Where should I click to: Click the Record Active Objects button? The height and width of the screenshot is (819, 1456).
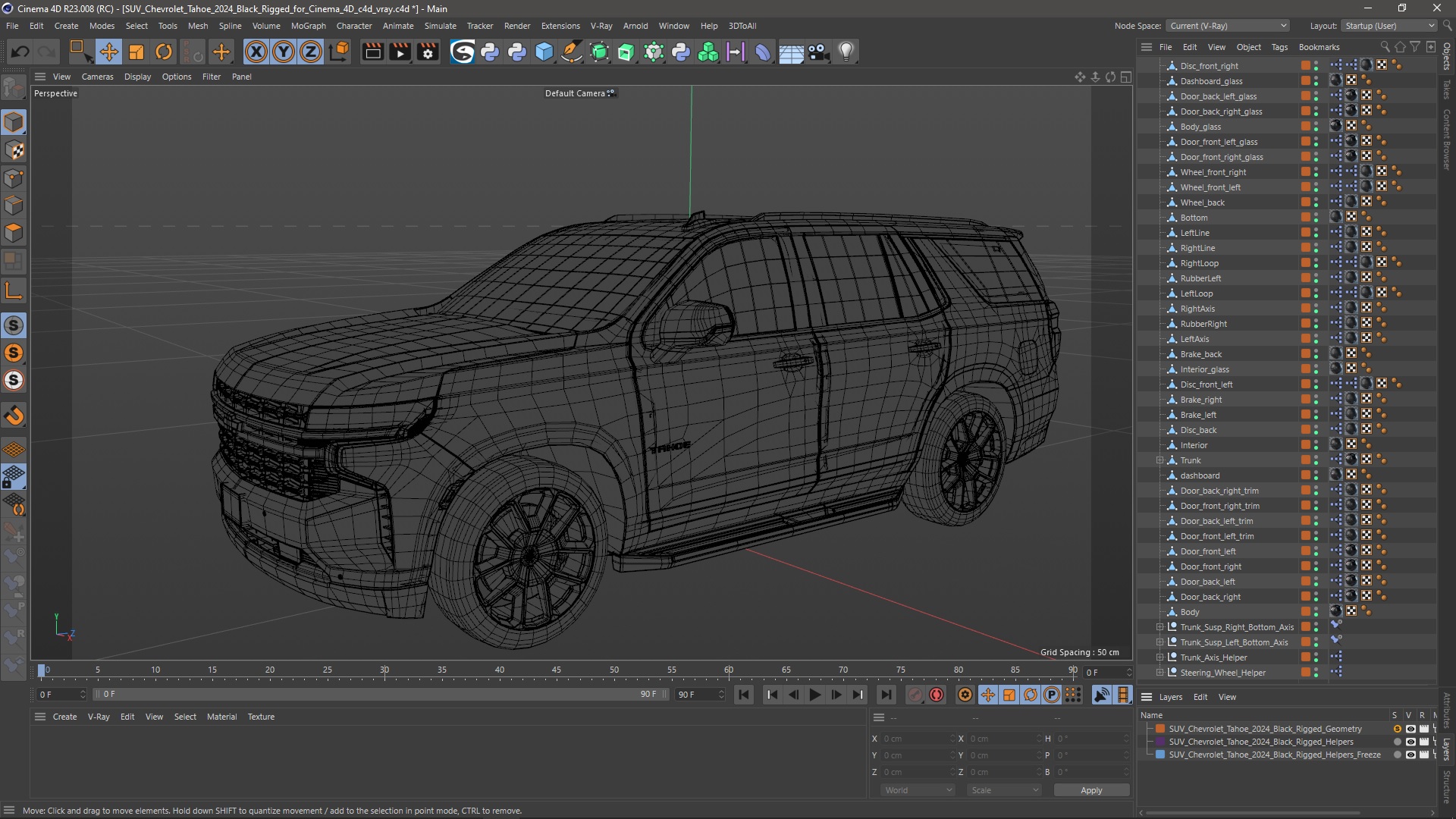pos(915,695)
